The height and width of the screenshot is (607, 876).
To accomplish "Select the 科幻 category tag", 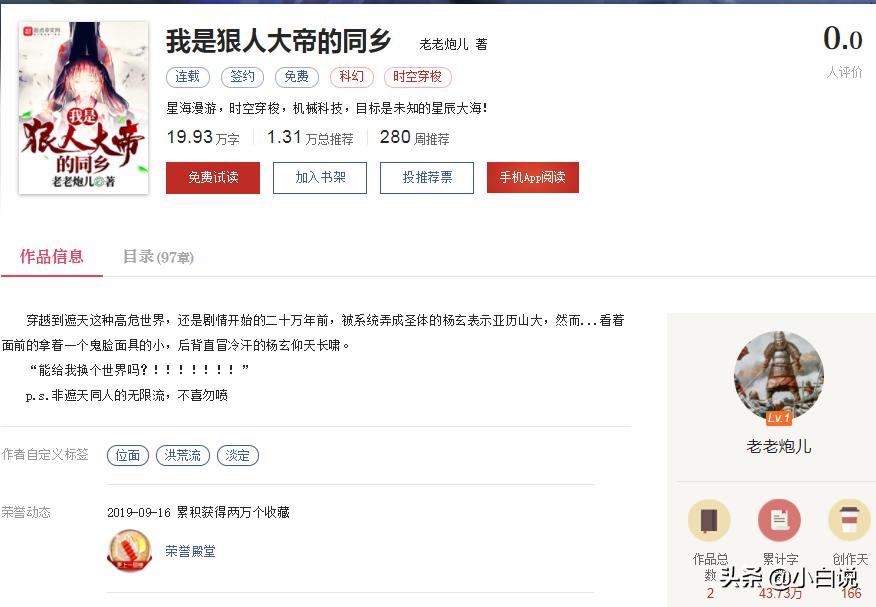I will click(x=352, y=76).
